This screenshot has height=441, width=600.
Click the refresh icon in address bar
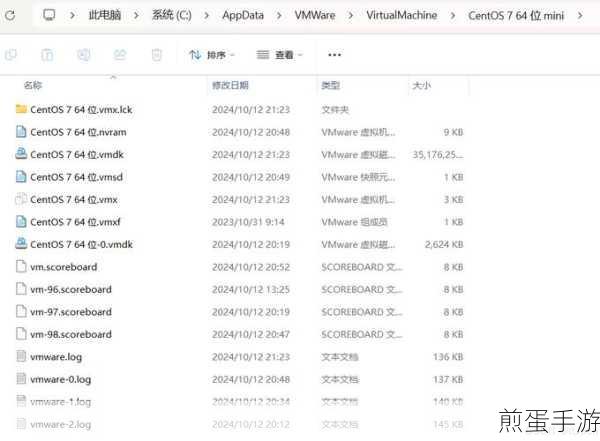[x=10, y=15]
